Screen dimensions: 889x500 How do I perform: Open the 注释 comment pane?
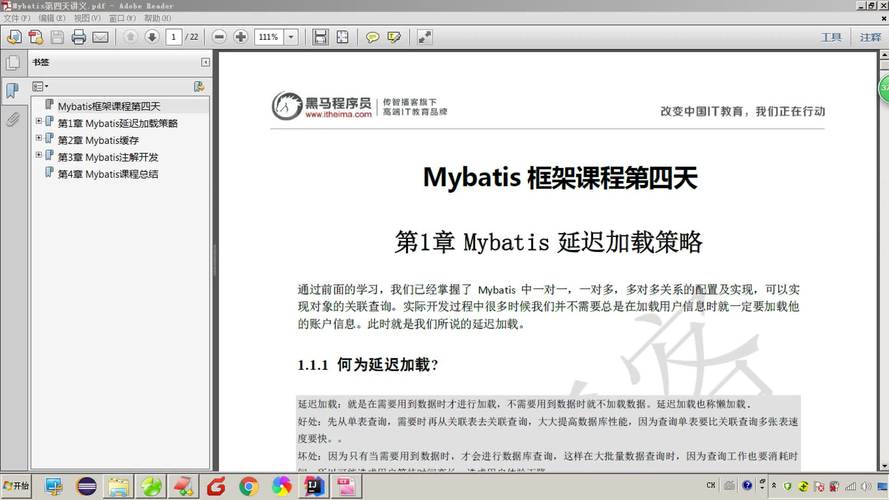pos(870,37)
